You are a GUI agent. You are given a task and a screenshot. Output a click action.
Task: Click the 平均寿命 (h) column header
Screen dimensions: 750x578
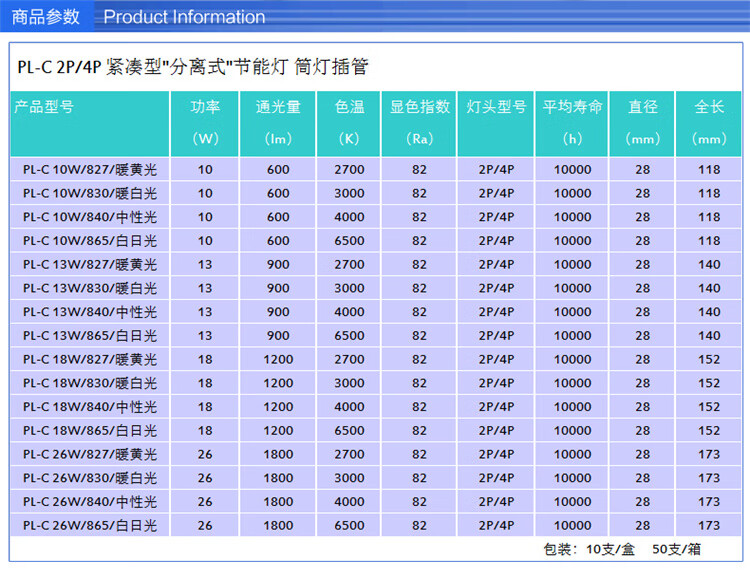tap(572, 122)
